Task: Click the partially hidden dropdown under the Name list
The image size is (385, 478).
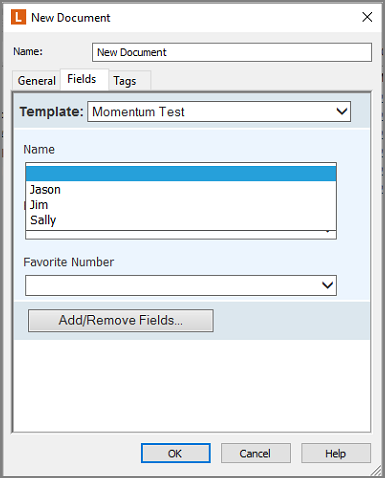Action: pyautogui.click(x=181, y=235)
